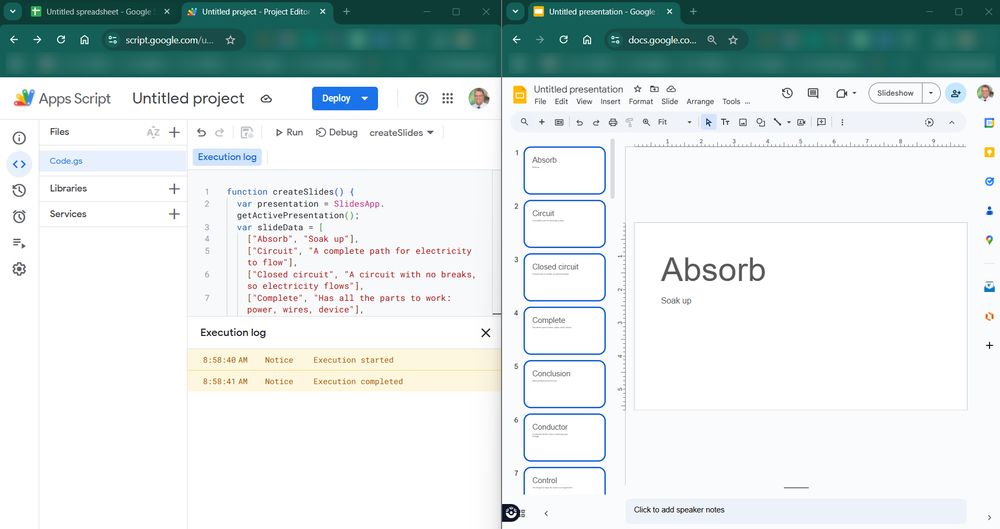Sort files alphabetically with AZ icon

click(x=153, y=132)
